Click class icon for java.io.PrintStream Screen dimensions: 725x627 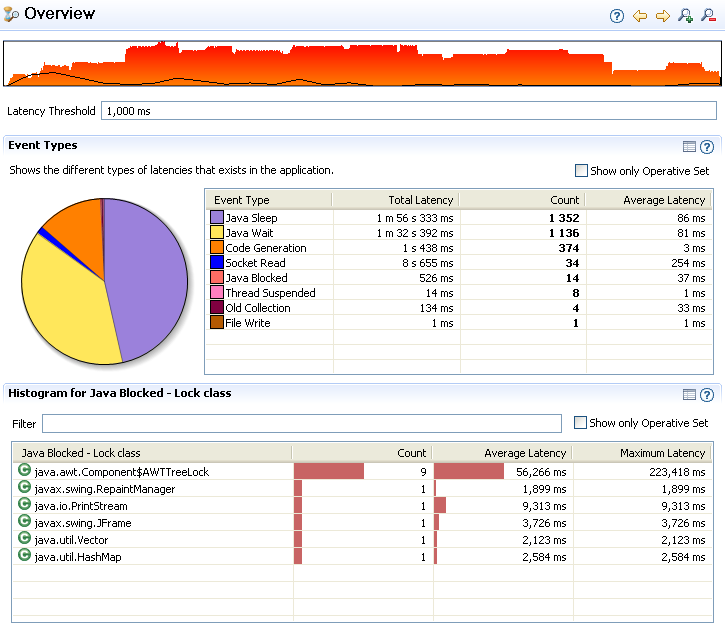pos(24,504)
